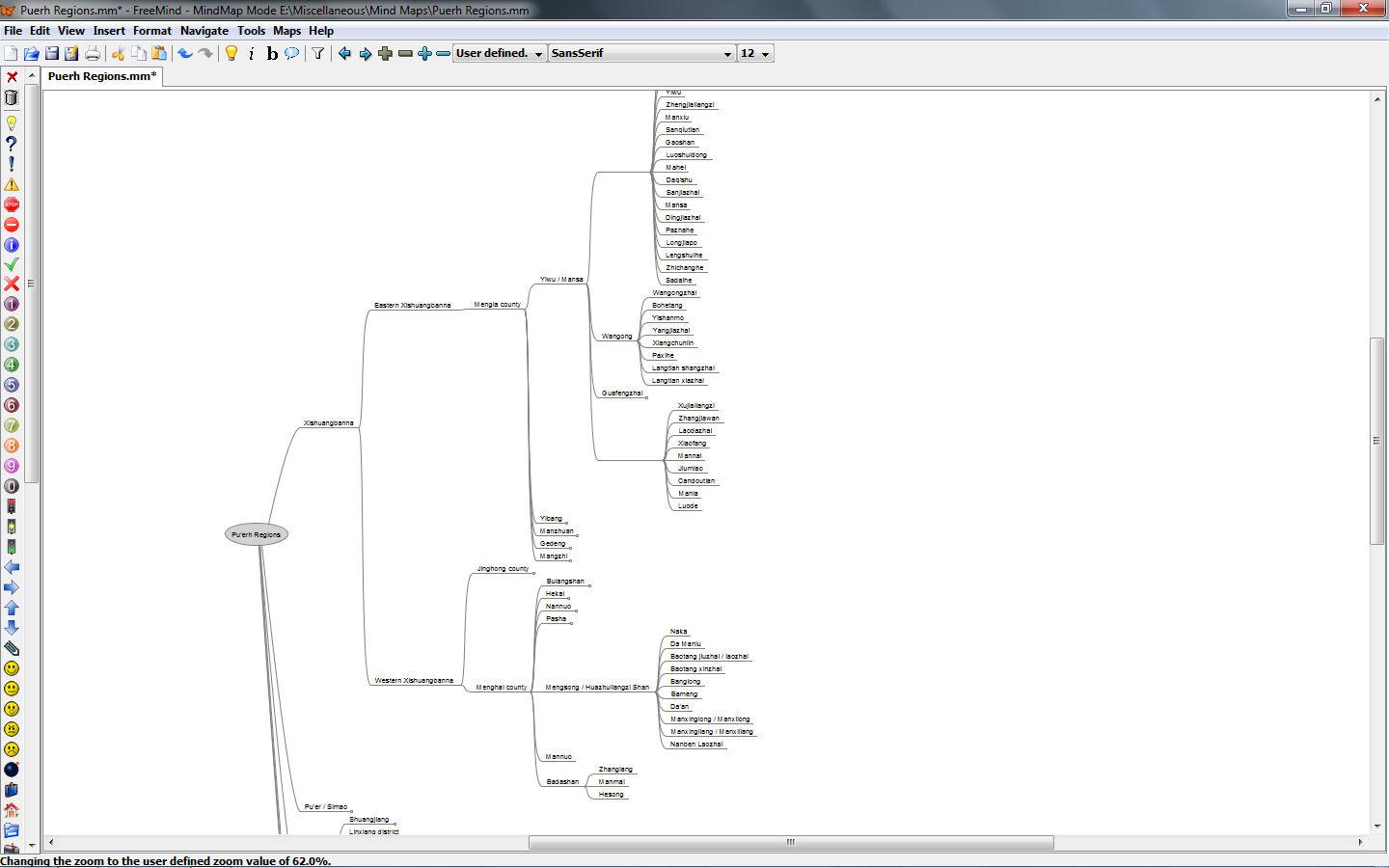Add the priority 1 number icon
The width and height of the screenshot is (1389, 868).
pos(12,304)
